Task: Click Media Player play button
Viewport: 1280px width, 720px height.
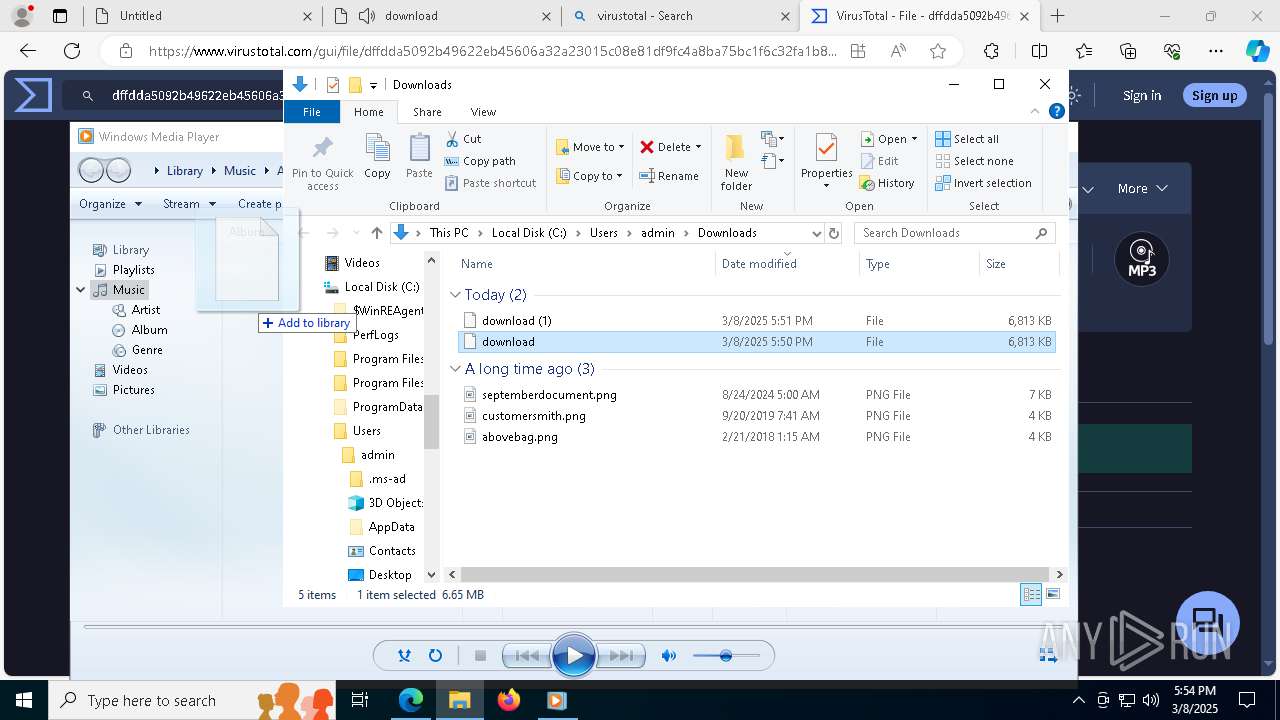Action: click(573, 656)
